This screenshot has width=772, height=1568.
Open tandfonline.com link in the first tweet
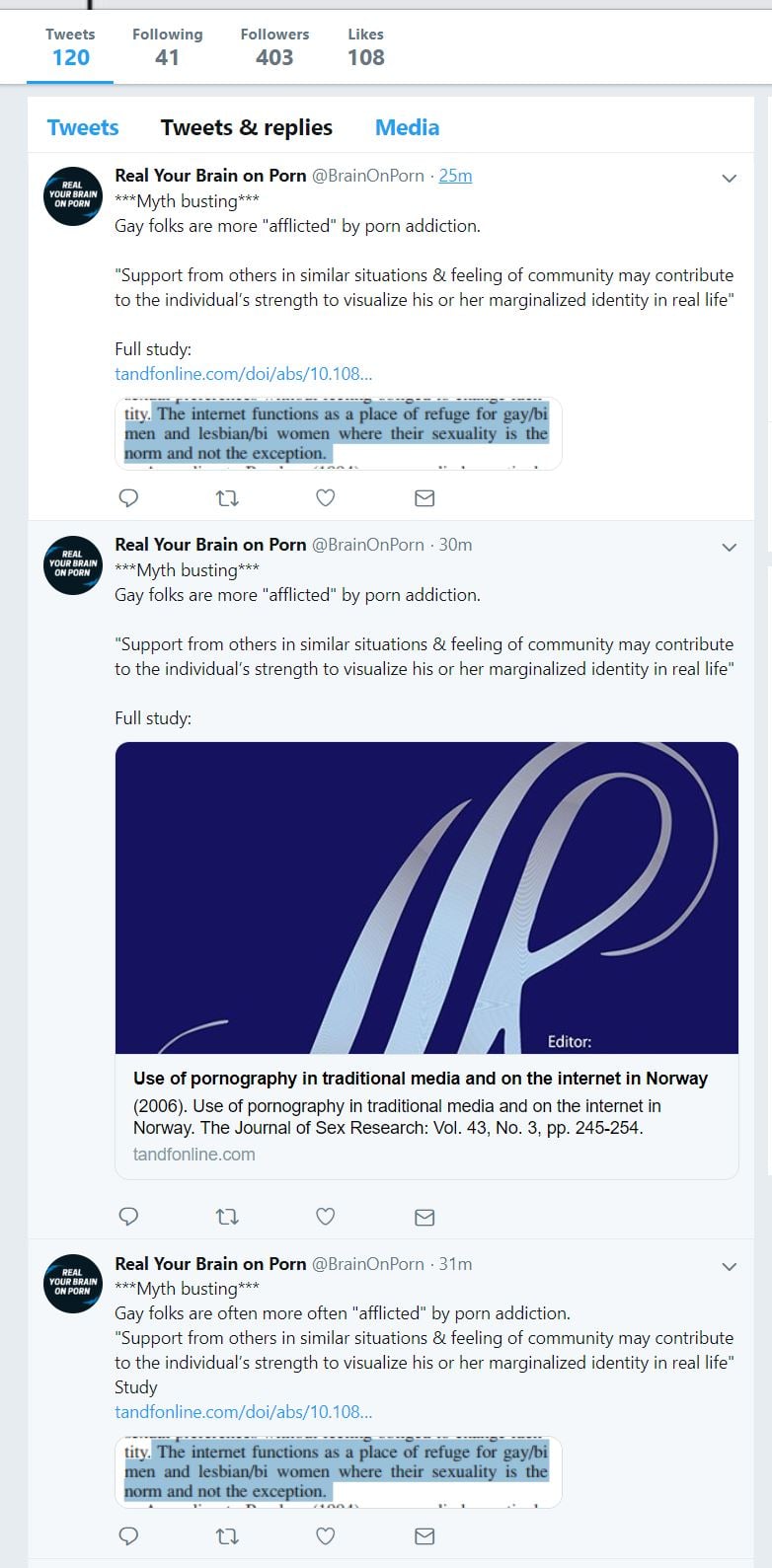(x=244, y=374)
